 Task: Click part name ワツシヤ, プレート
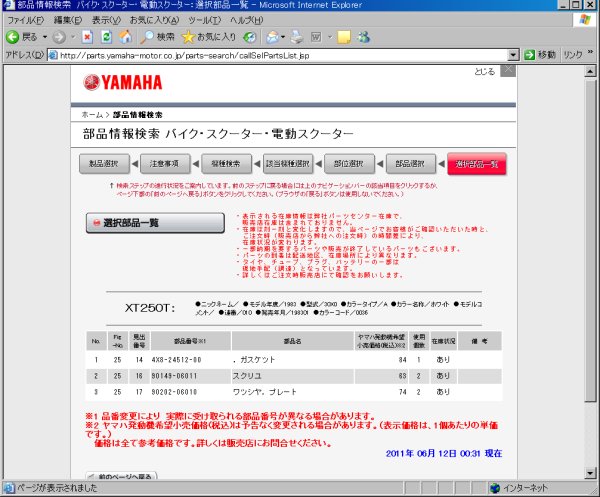265,392
